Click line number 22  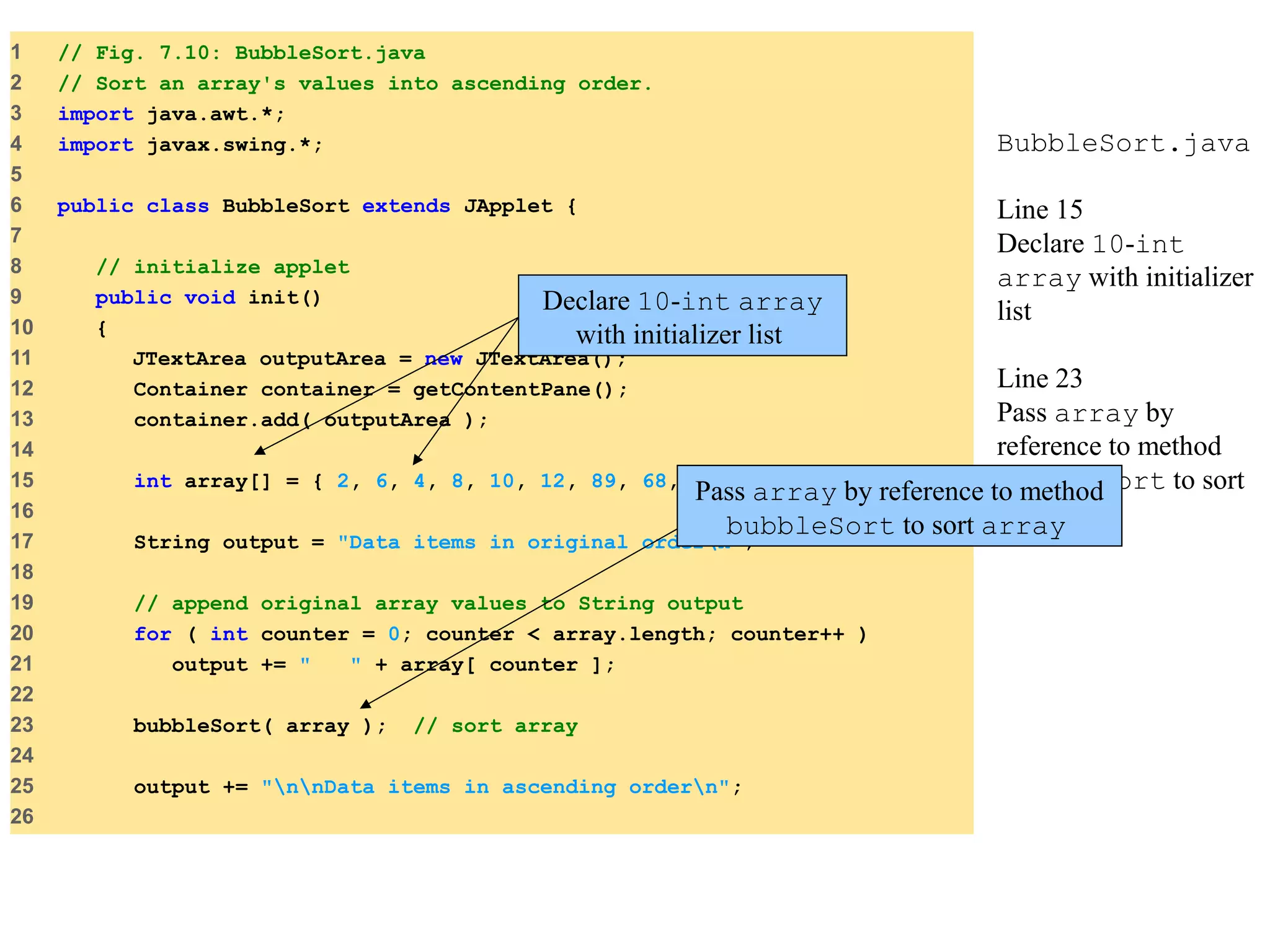click(22, 694)
